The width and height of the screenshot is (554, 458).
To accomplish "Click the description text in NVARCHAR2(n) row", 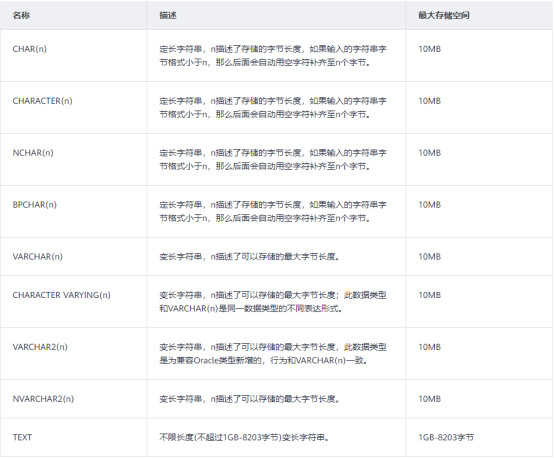I will (249, 399).
